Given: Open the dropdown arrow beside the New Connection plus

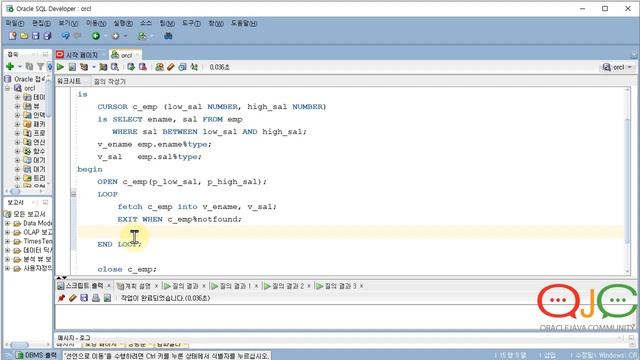Looking at the screenshot, I should click(x=20, y=66).
